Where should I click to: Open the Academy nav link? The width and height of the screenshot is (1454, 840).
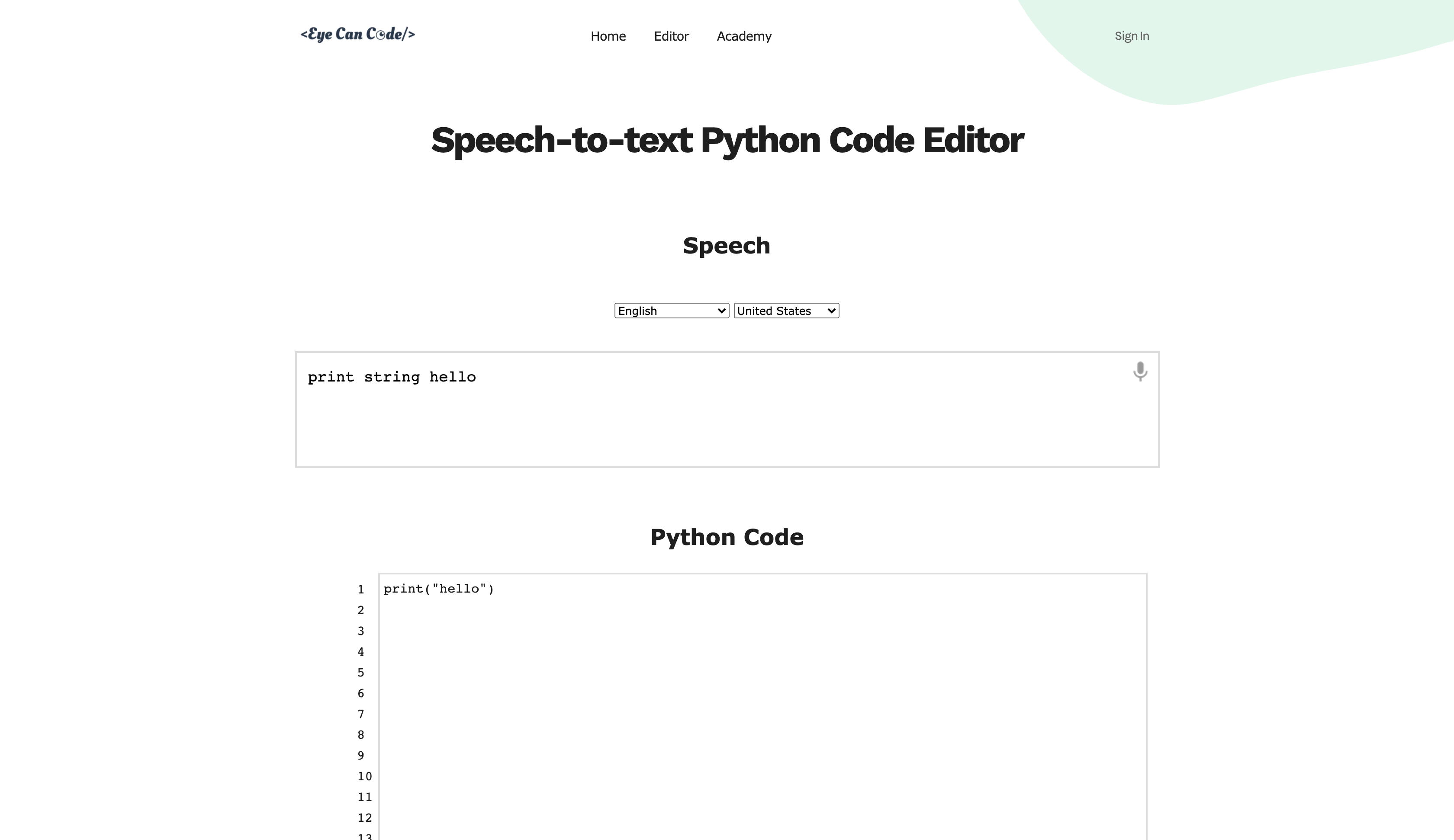coord(744,36)
